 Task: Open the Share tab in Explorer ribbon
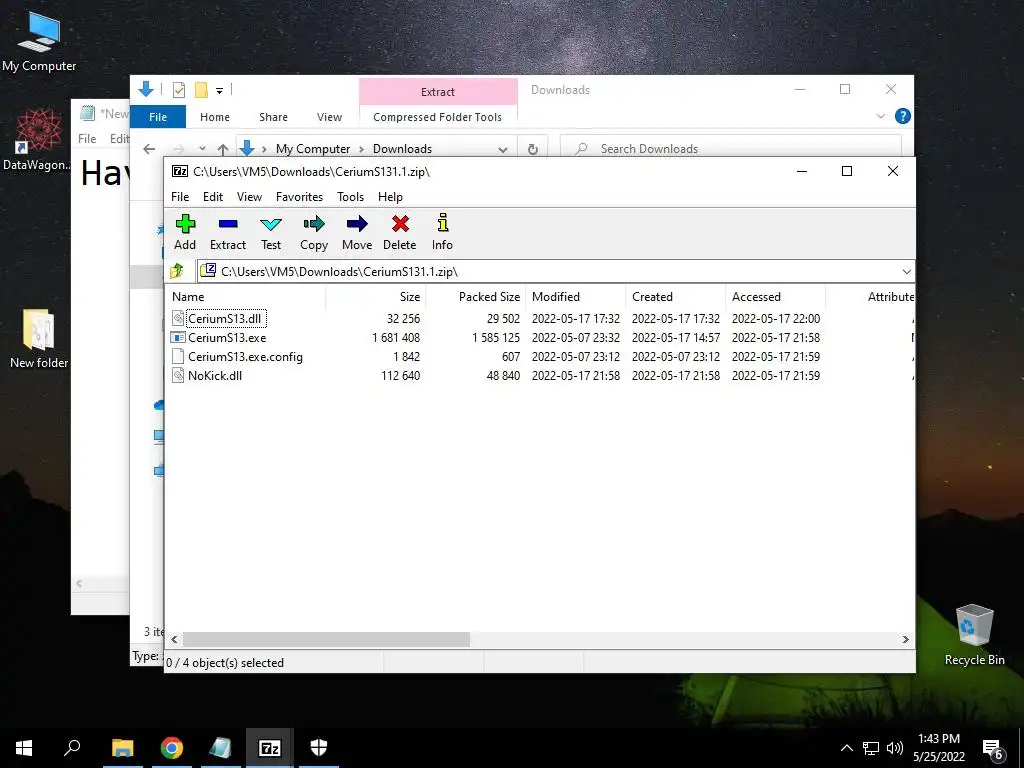[273, 117]
